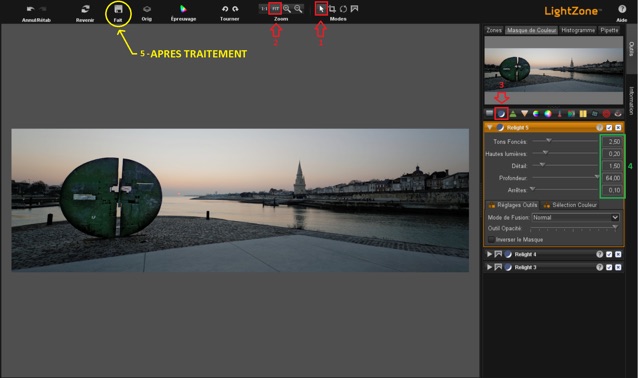Toggle the Relight 5 enable checkbox
Screen dimensions: 638x378
609,128
